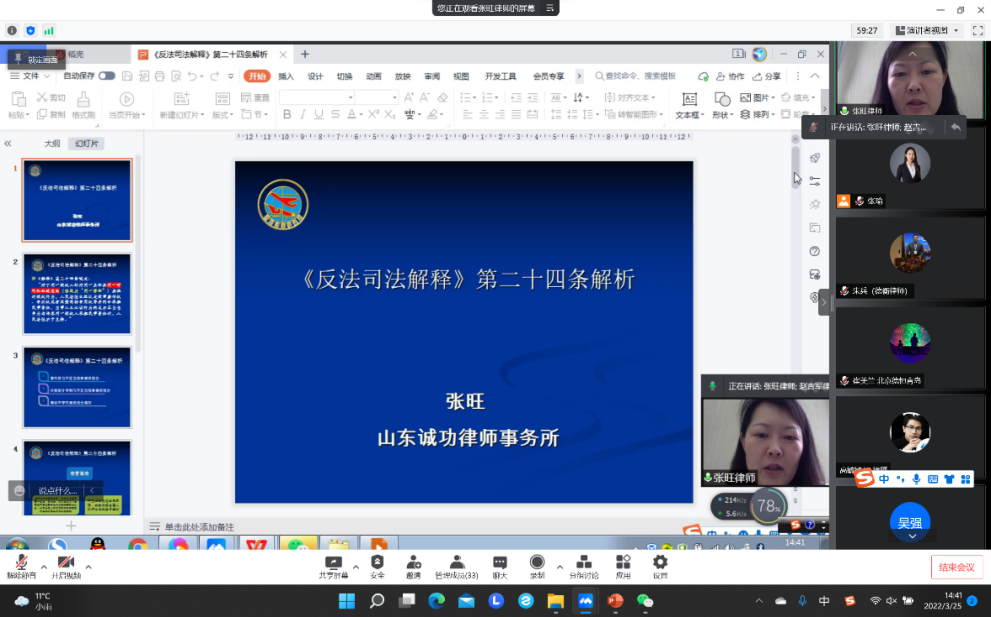Click the 共享屏幕 share screen icon

[333, 563]
